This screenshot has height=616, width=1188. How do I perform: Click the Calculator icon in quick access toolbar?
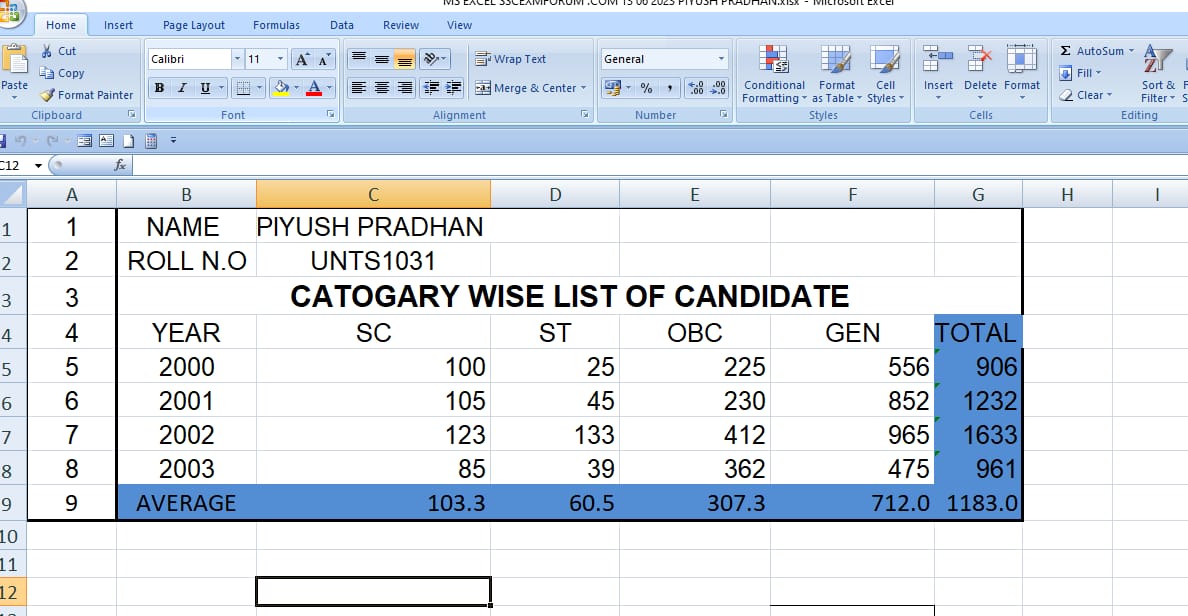151,141
